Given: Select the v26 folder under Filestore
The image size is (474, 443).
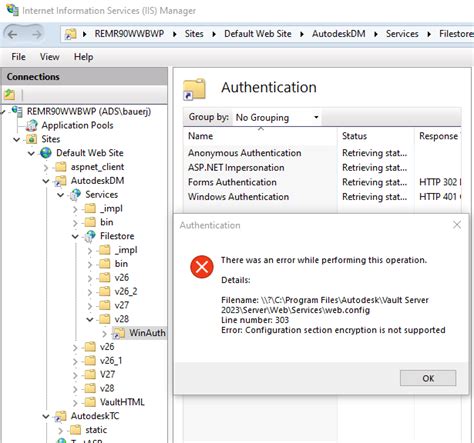Looking at the screenshot, I should point(122,278).
